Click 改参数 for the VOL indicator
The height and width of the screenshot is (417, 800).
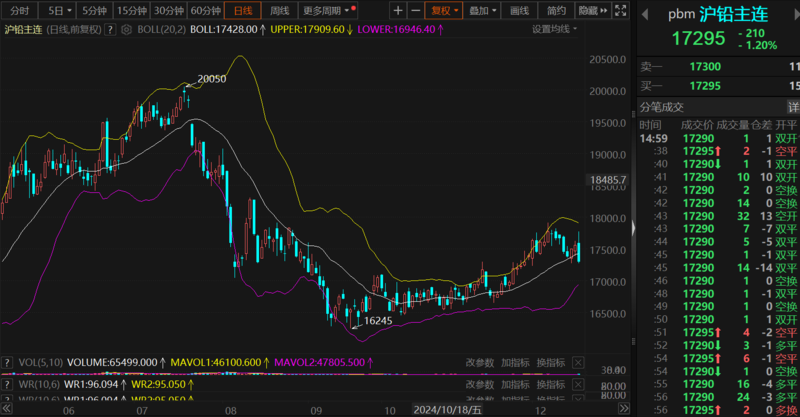coord(480,362)
